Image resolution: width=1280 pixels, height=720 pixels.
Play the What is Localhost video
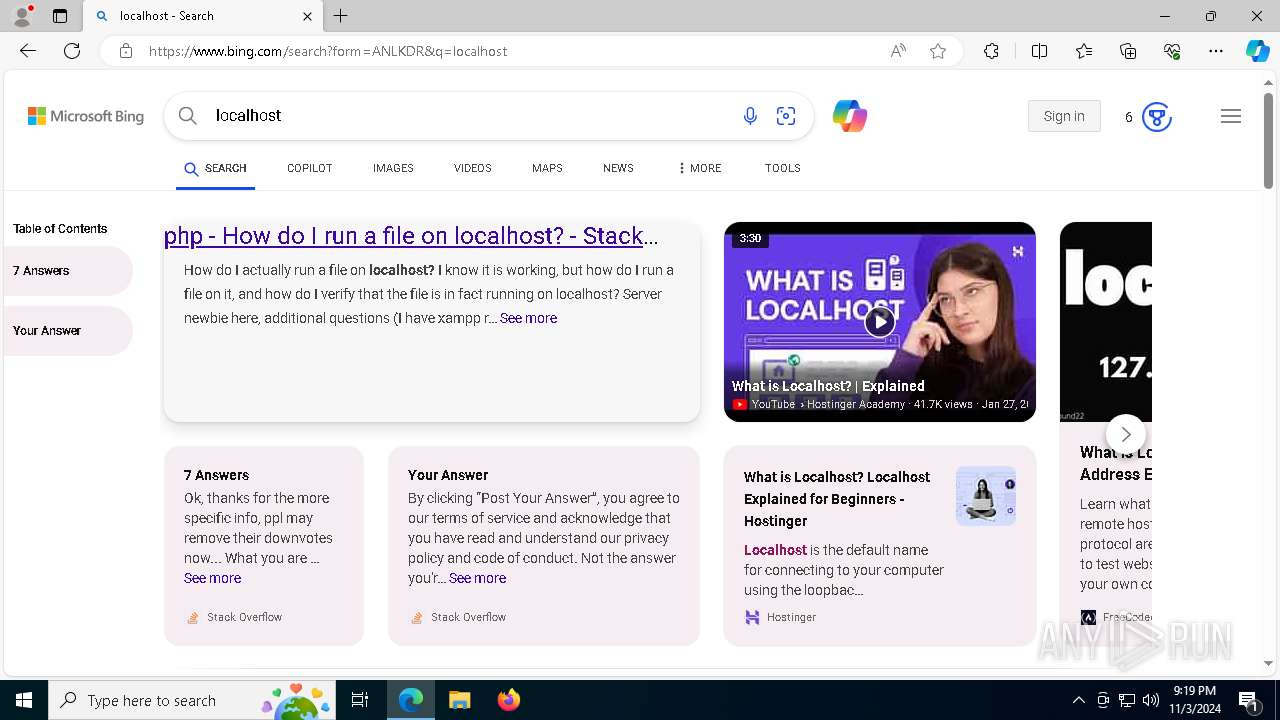[x=879, y=322]
